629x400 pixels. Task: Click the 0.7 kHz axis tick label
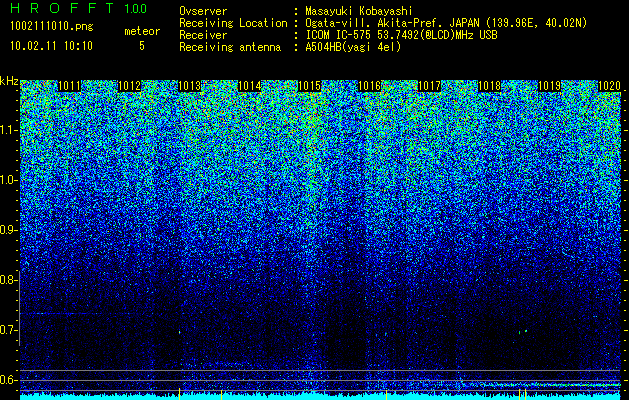8,330
